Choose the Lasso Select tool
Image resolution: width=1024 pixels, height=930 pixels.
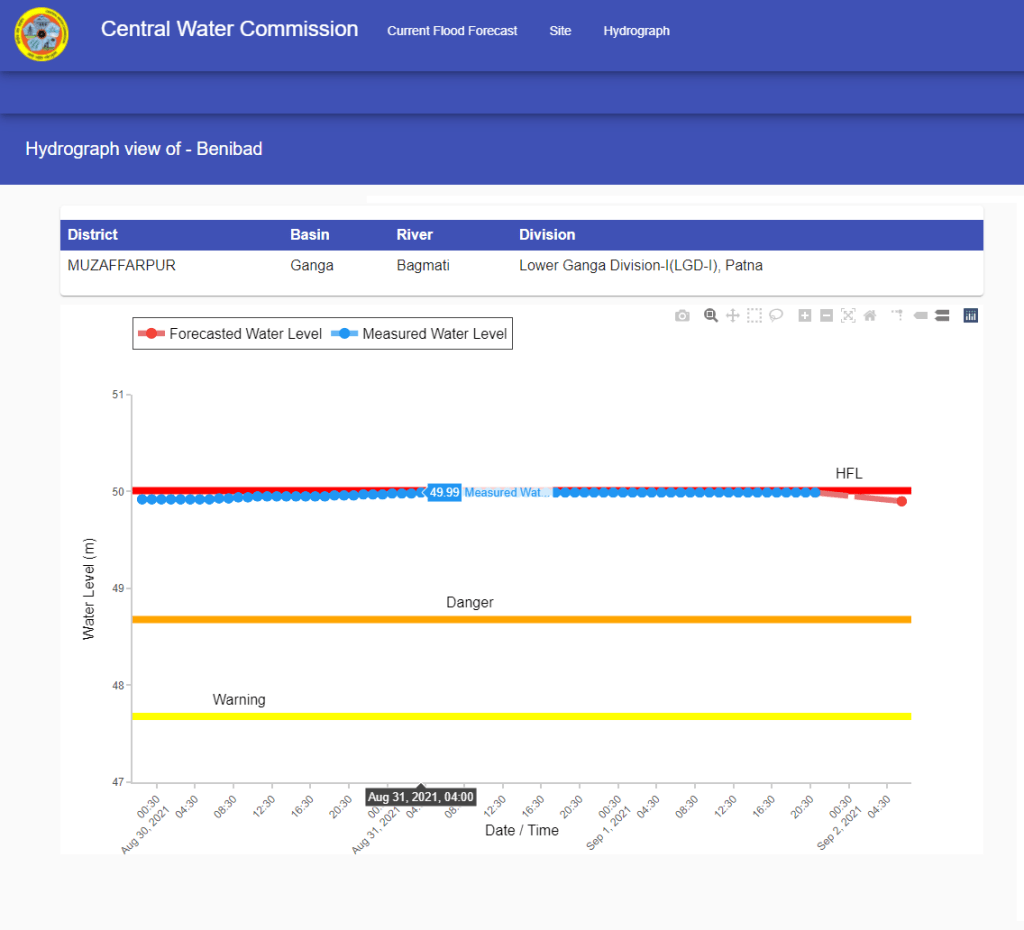pos(776,316)
